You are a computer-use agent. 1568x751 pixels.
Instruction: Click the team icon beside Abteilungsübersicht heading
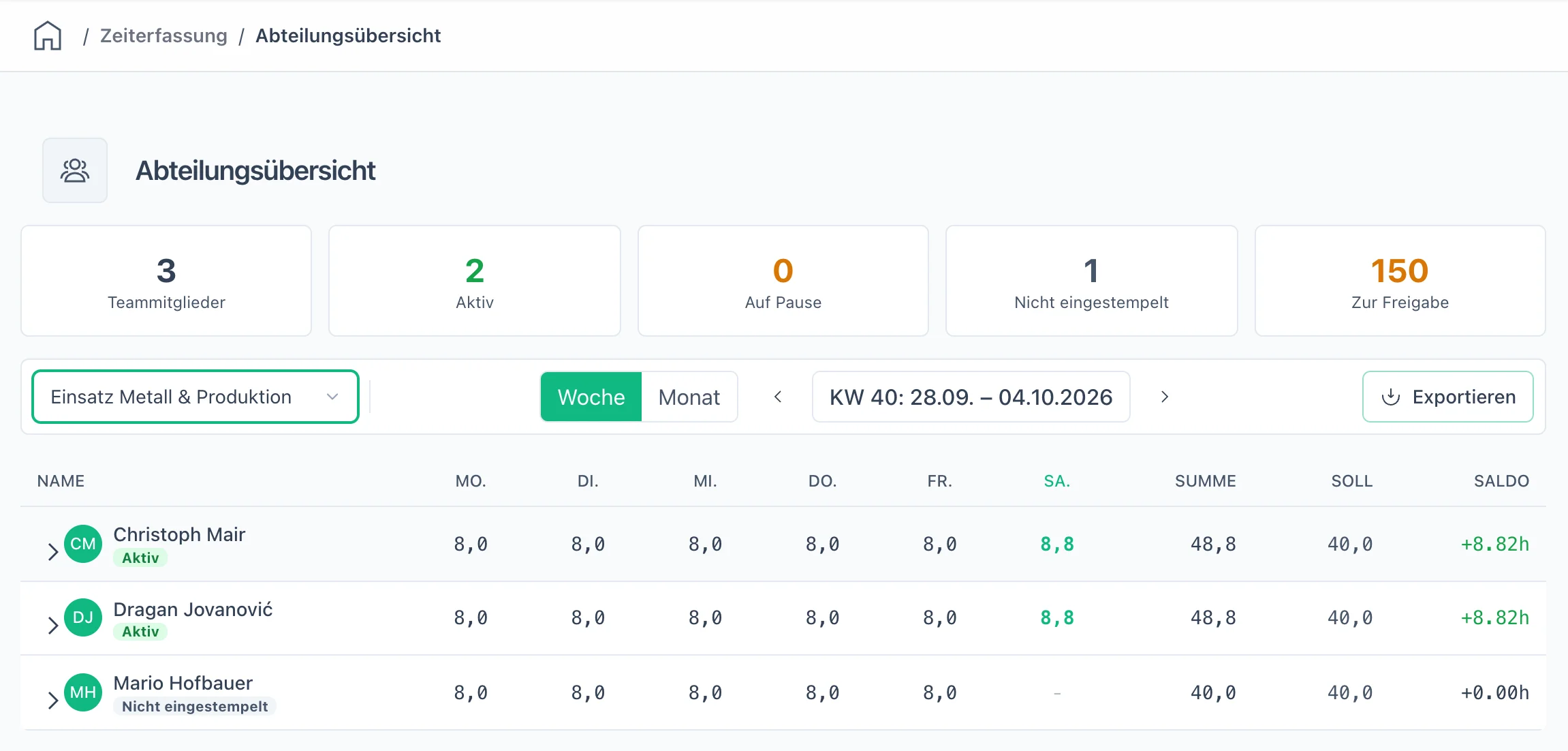(75, 170)
